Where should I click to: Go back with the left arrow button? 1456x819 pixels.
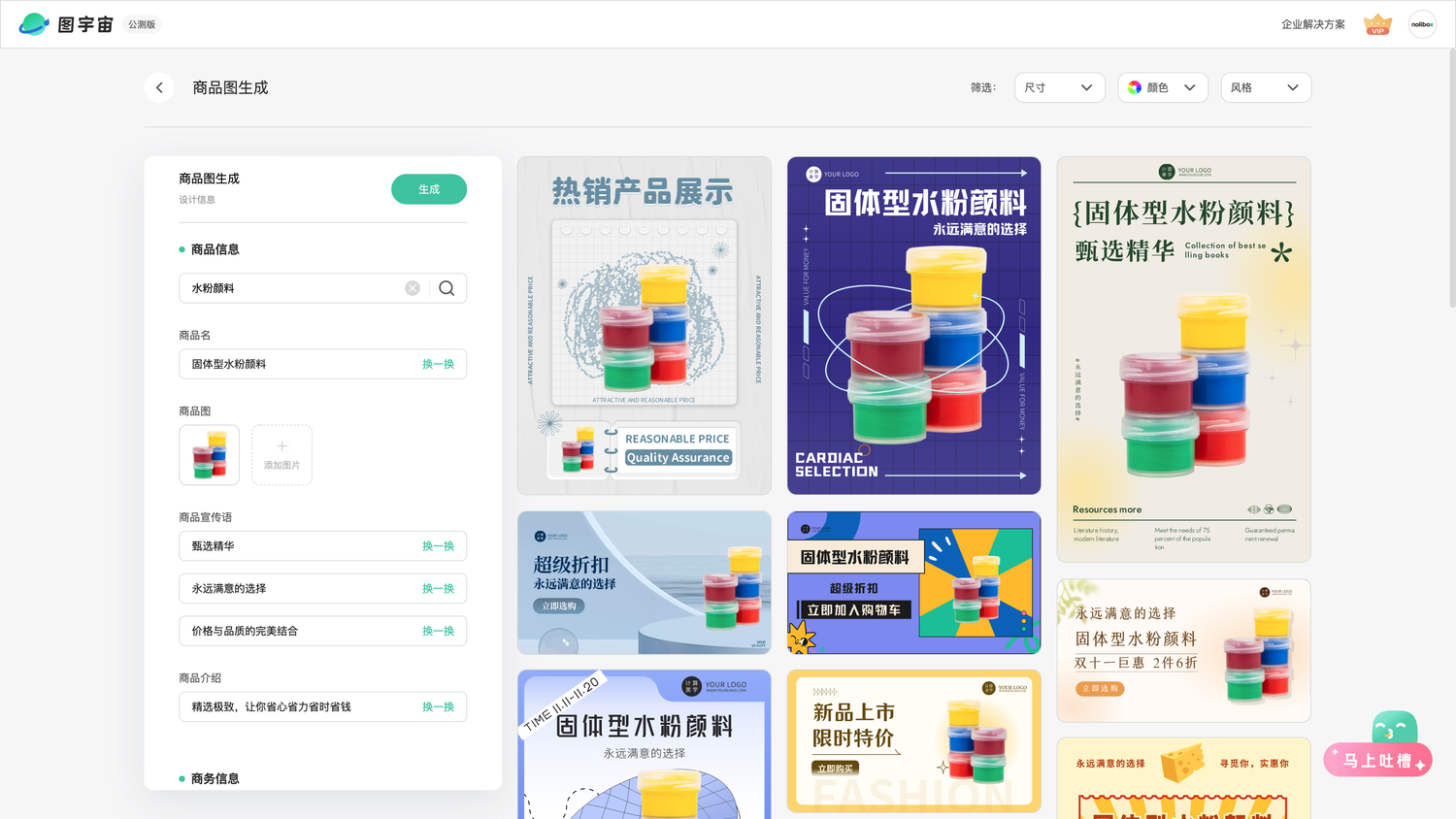click(x=159, y=87)
